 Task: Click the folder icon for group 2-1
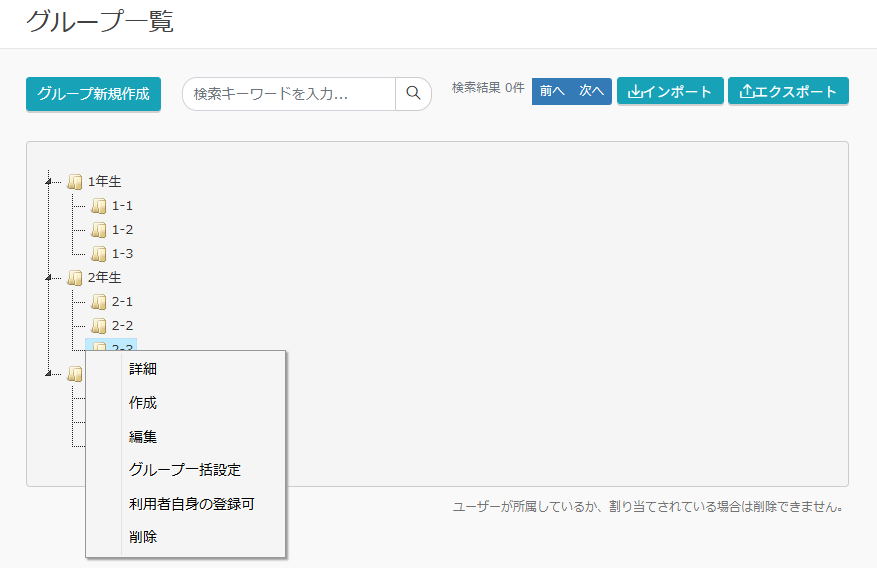(x=99, y=302)
